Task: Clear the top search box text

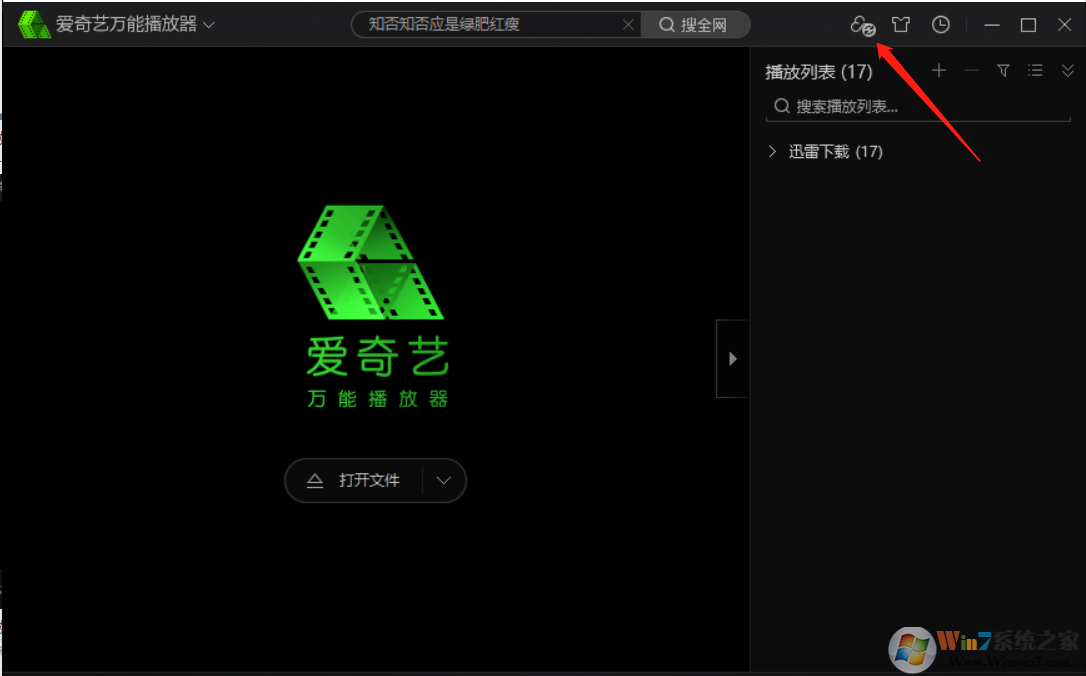Action: point(628,25)
